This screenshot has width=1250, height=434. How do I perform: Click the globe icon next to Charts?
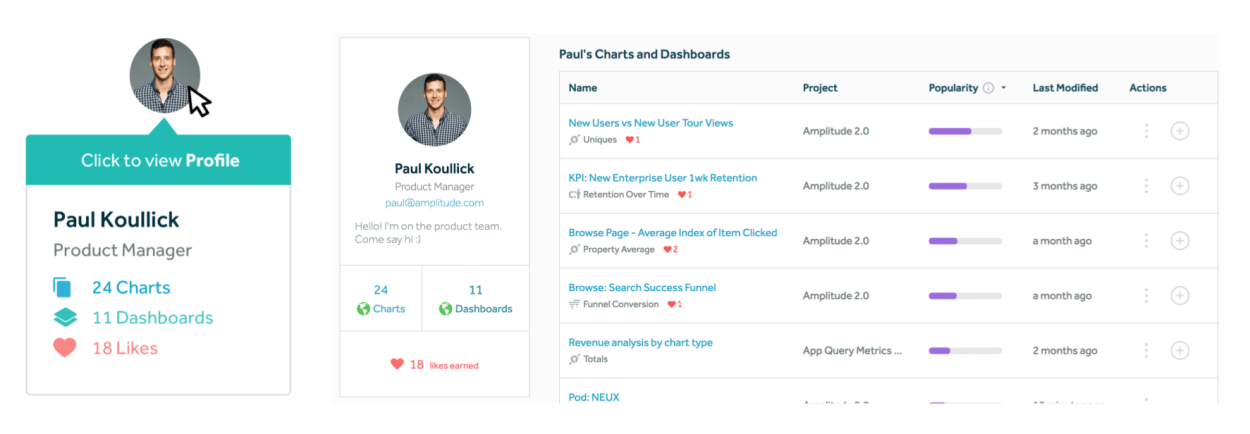tap(363, 309)
